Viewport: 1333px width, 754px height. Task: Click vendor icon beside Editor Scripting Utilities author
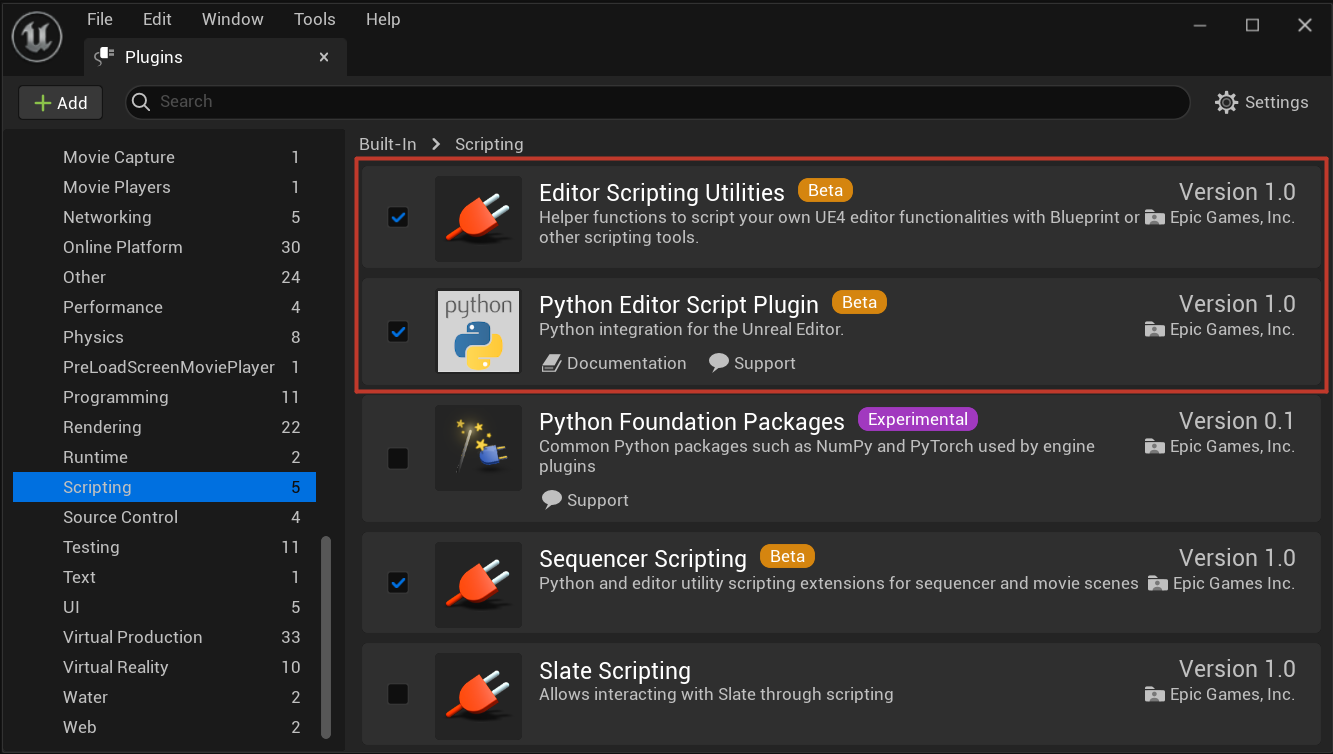pos(1155,217)
